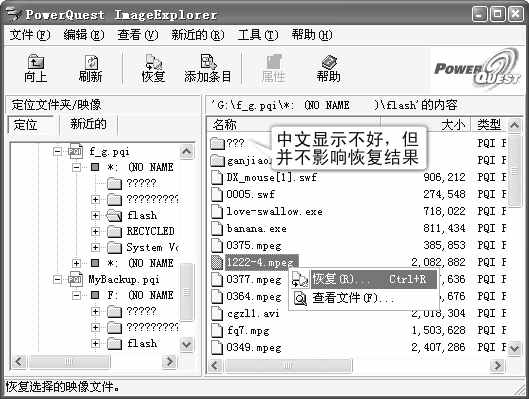
Task: Click the 帮助 (Help) toolbar book icon
Action: pyautogui.click(x=329, y=62)
